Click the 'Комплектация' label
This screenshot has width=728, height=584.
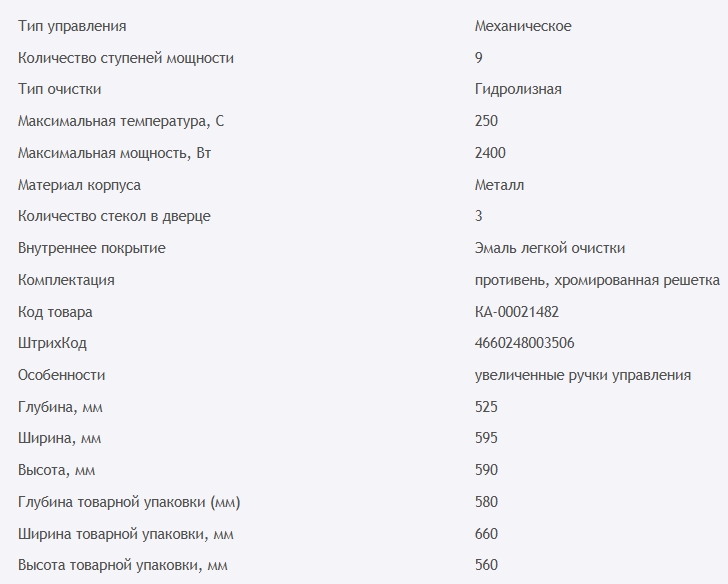[x=66, y=280]
